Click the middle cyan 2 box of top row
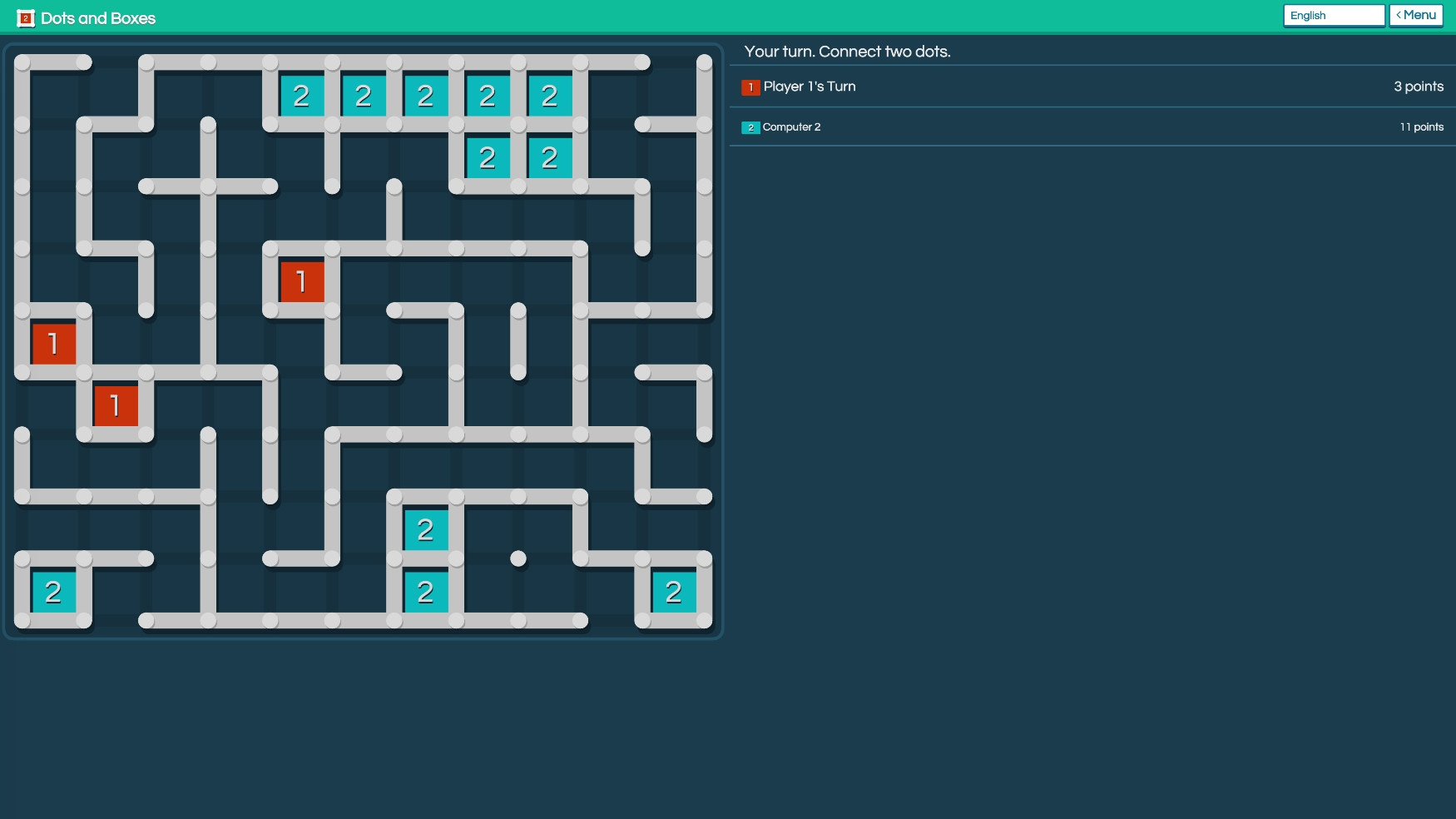This screenshot has width=1456, height=819. [426, 96]
